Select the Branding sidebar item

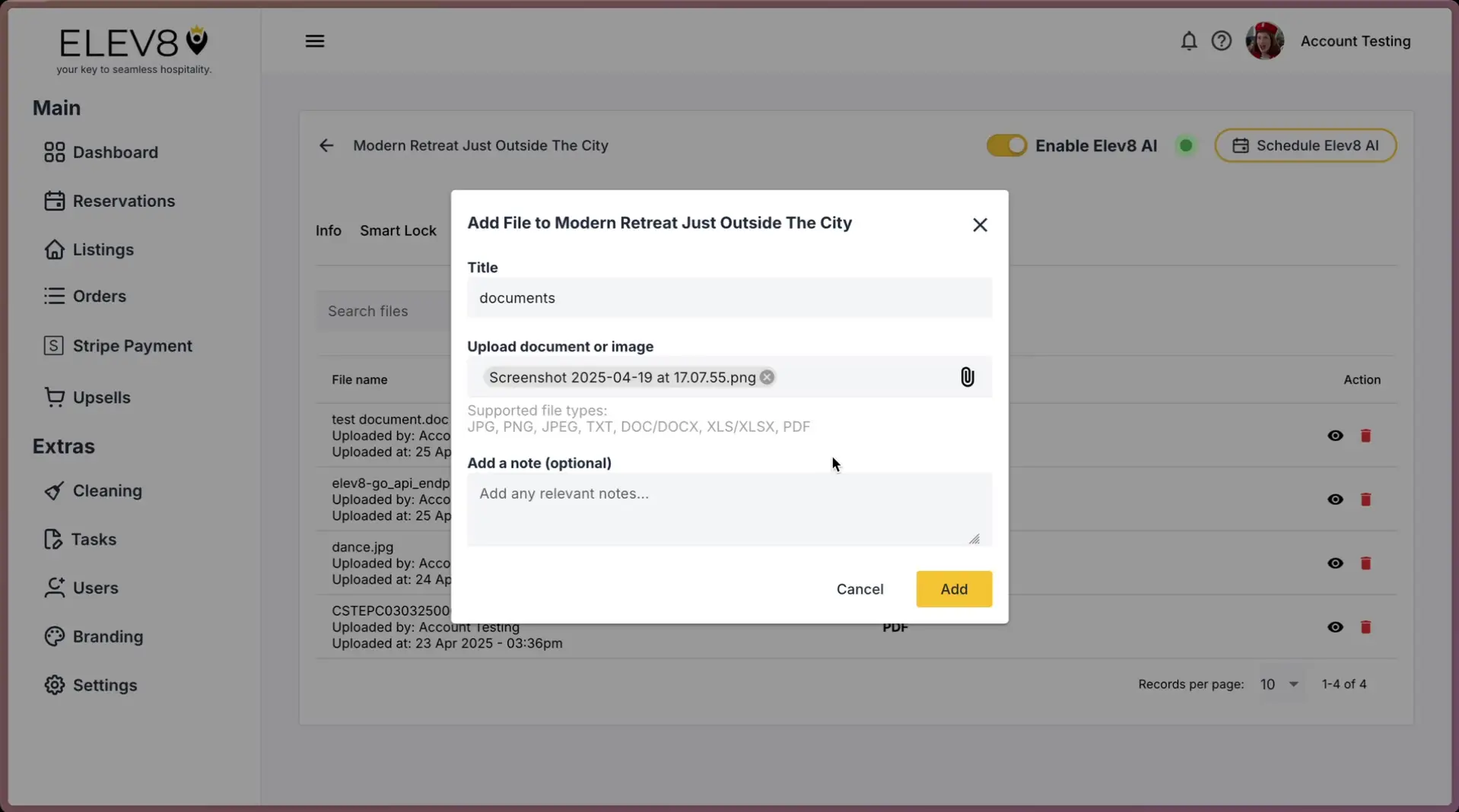pos(108,636)
